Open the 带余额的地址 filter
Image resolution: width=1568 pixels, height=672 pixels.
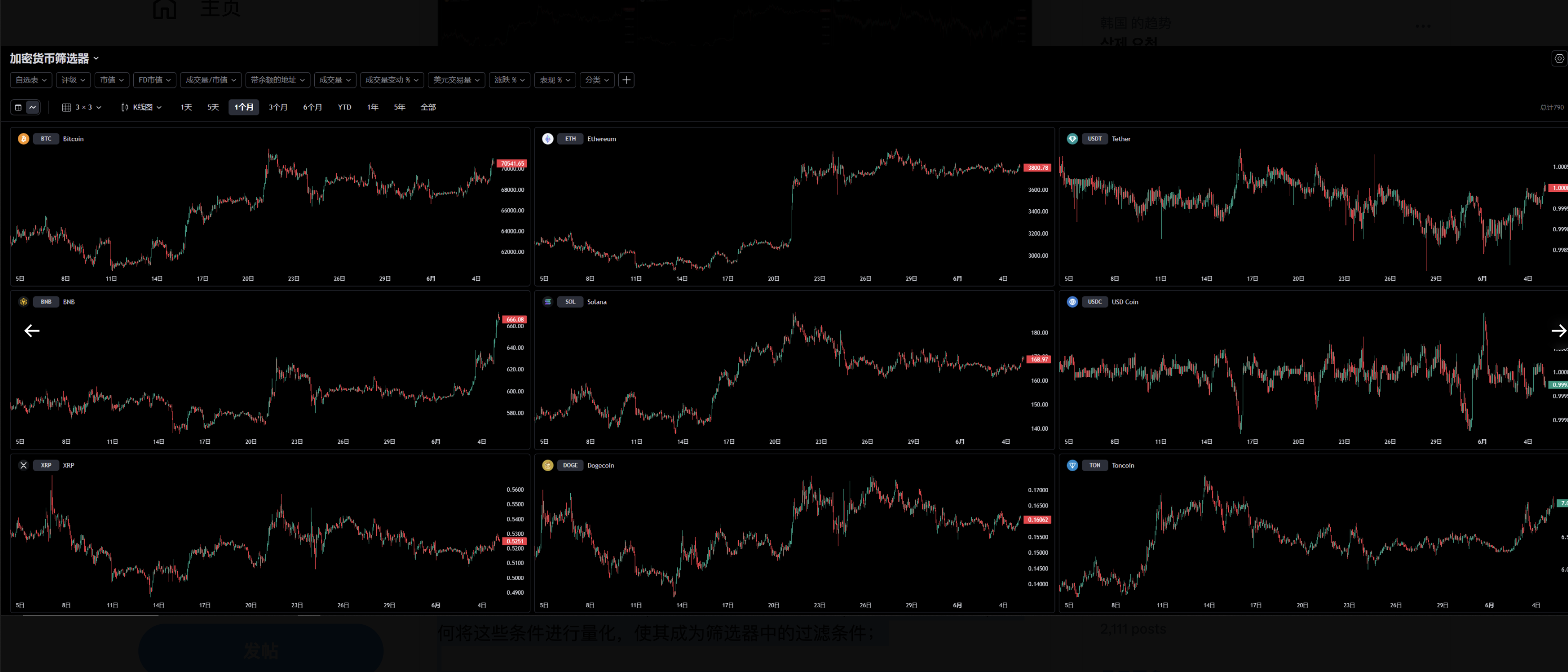point(278,80)
